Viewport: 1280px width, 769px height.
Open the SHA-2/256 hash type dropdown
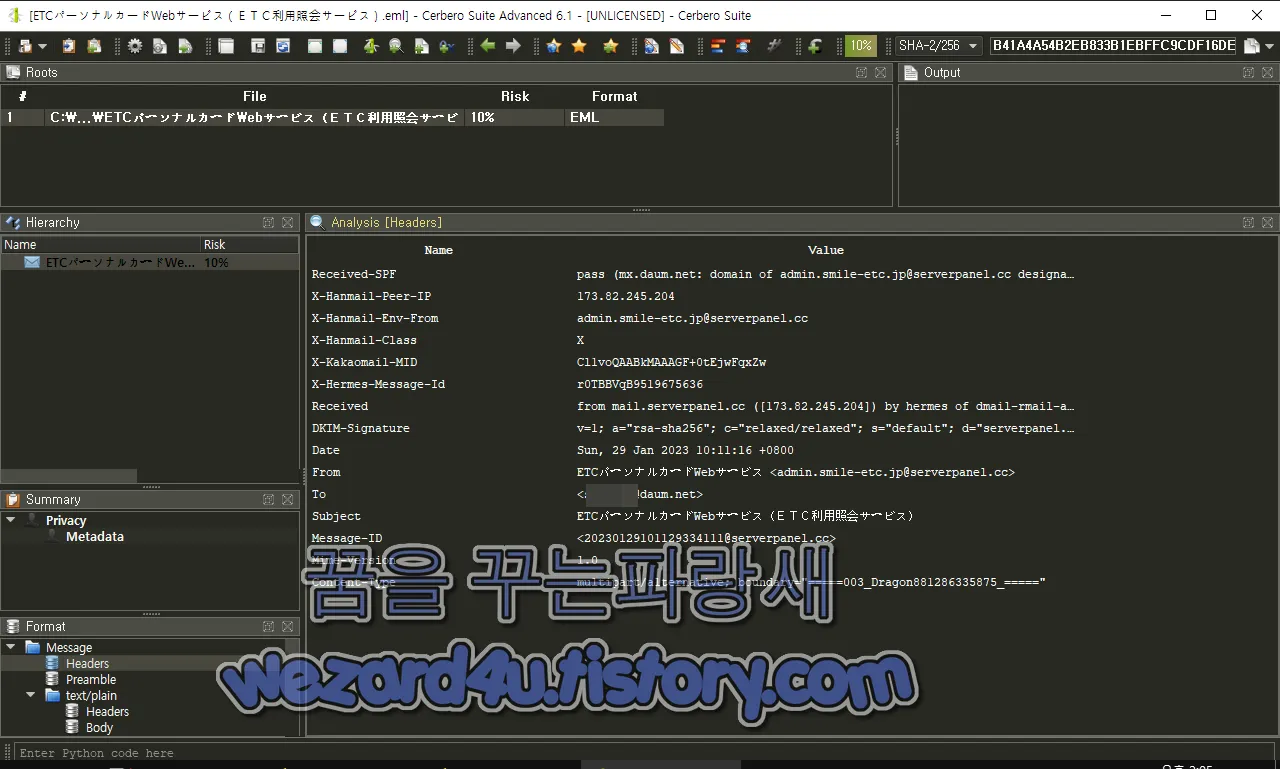[x=938, y=46]
